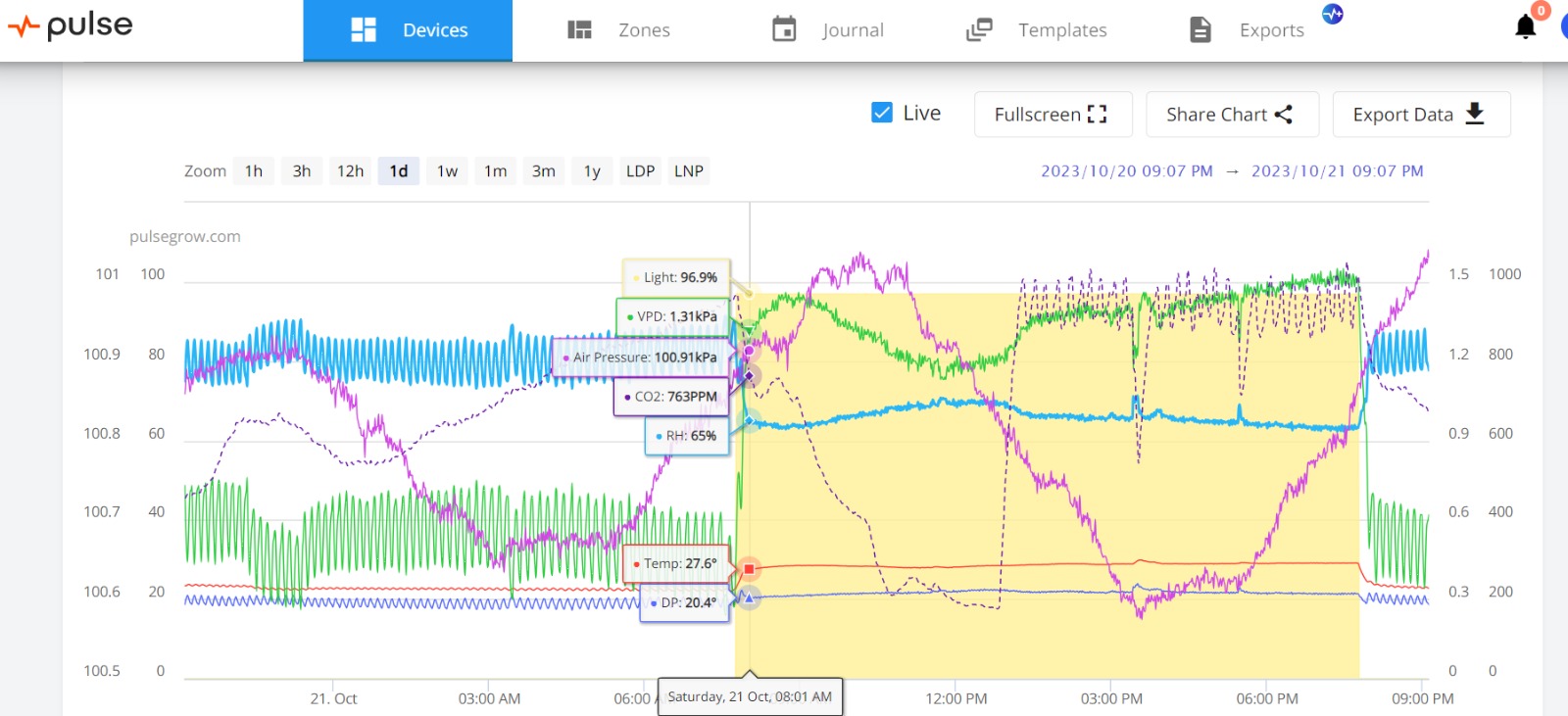Click the Air Pressure 100.91kPa tooltip
Image resolution: width=1568 pixels, height=716 pixels.
point(641,358)
